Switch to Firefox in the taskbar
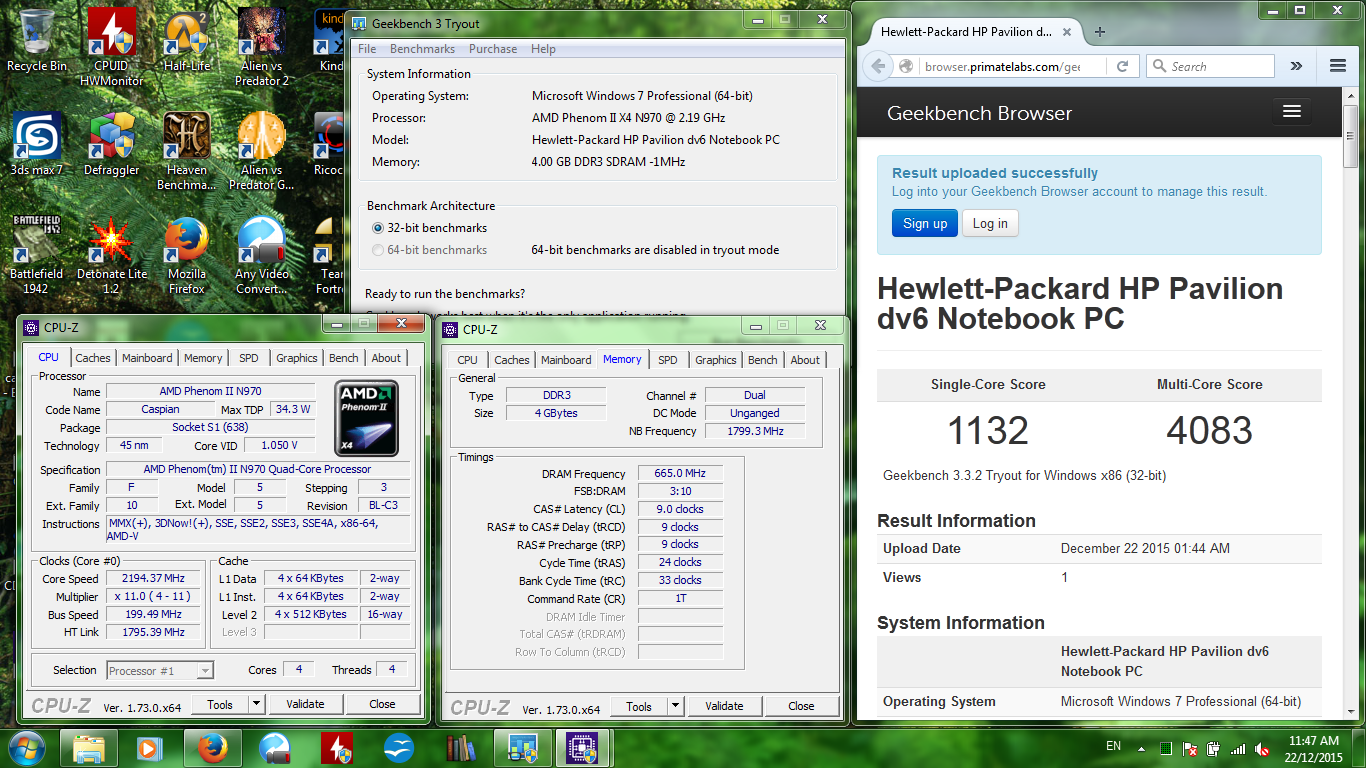 pos(212,748)
